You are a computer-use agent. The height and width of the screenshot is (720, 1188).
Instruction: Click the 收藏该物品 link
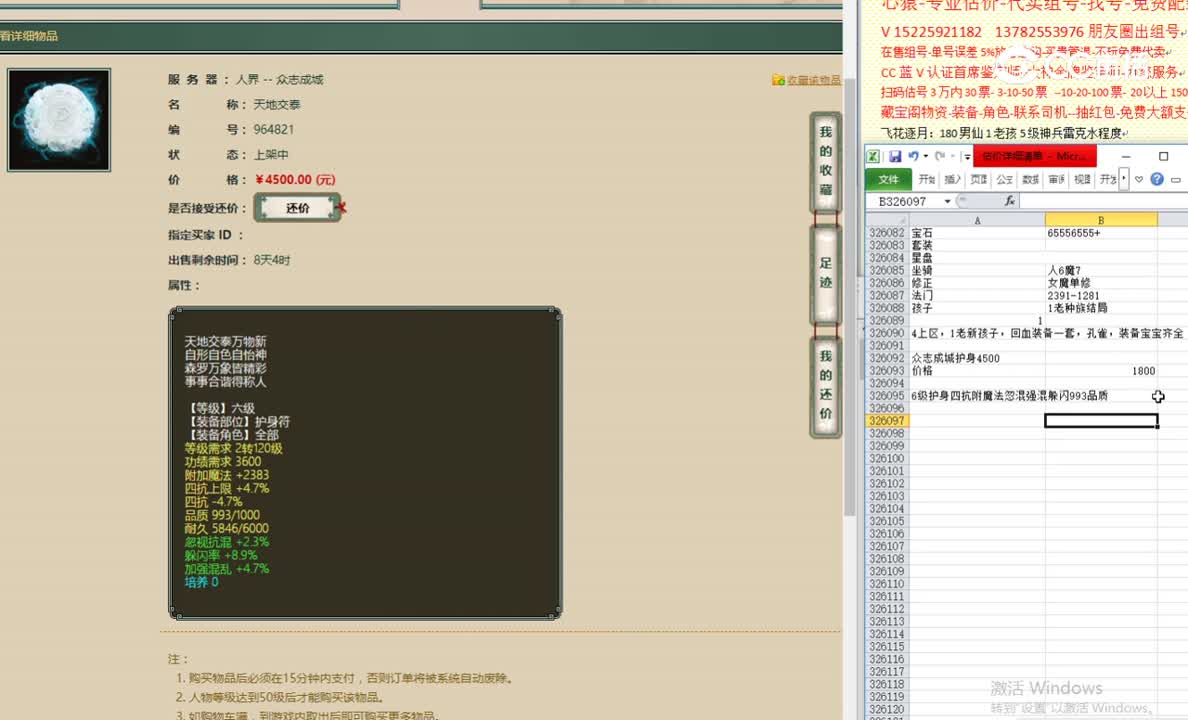pos(817,78)
